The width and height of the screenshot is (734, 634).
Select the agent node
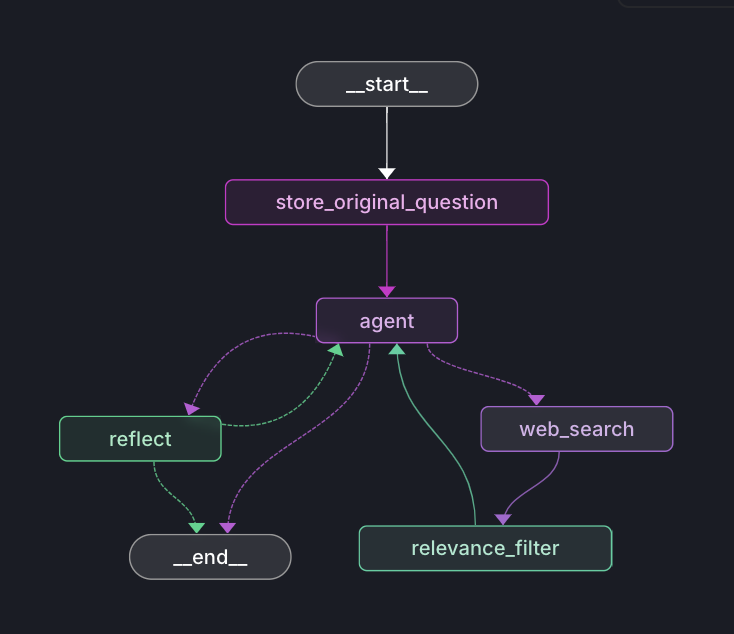click(387, 321)
